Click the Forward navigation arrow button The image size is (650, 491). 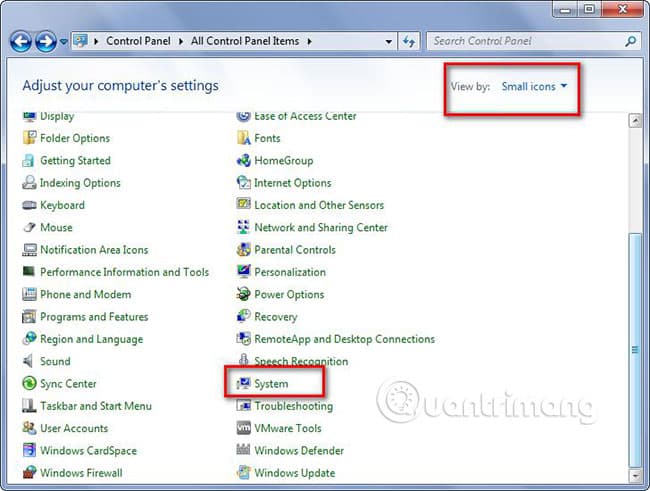coord(46,41)
